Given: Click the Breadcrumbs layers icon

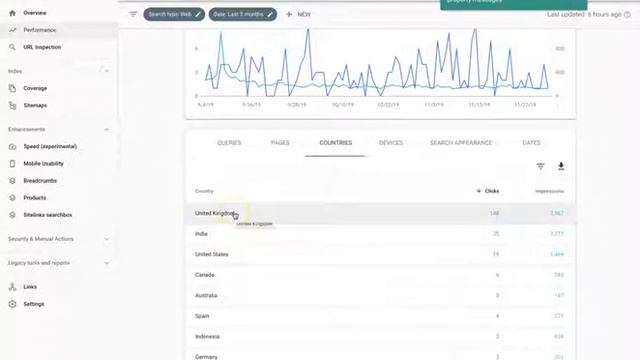Looking at the screenshot, I should [x=12, y=181].
